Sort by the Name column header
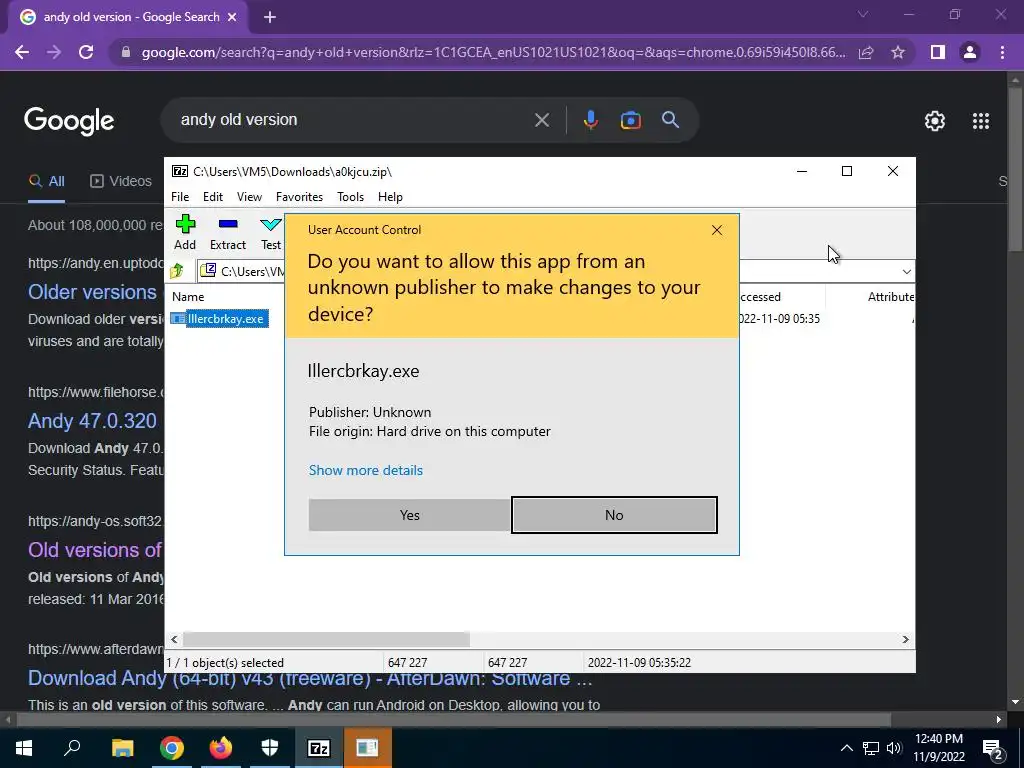This screenshot has height=768, width=1024. (188, 296)
